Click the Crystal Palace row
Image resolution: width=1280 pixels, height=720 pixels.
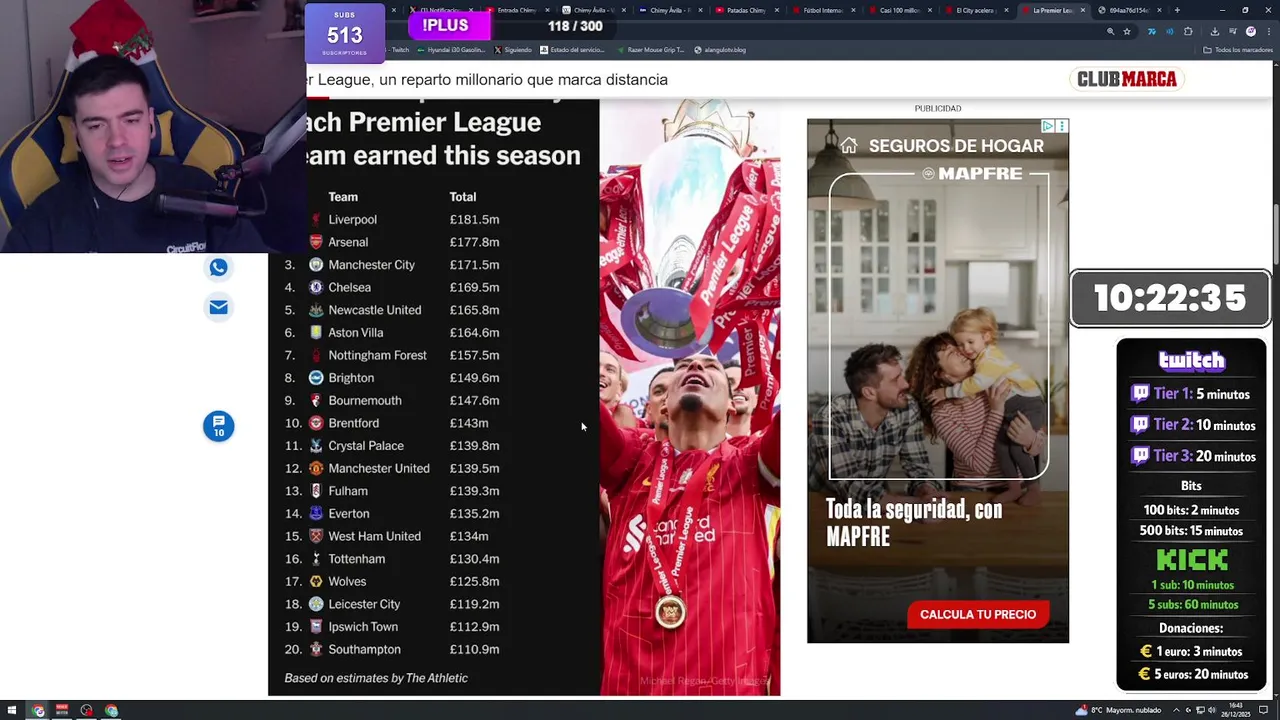coord(392,446)
